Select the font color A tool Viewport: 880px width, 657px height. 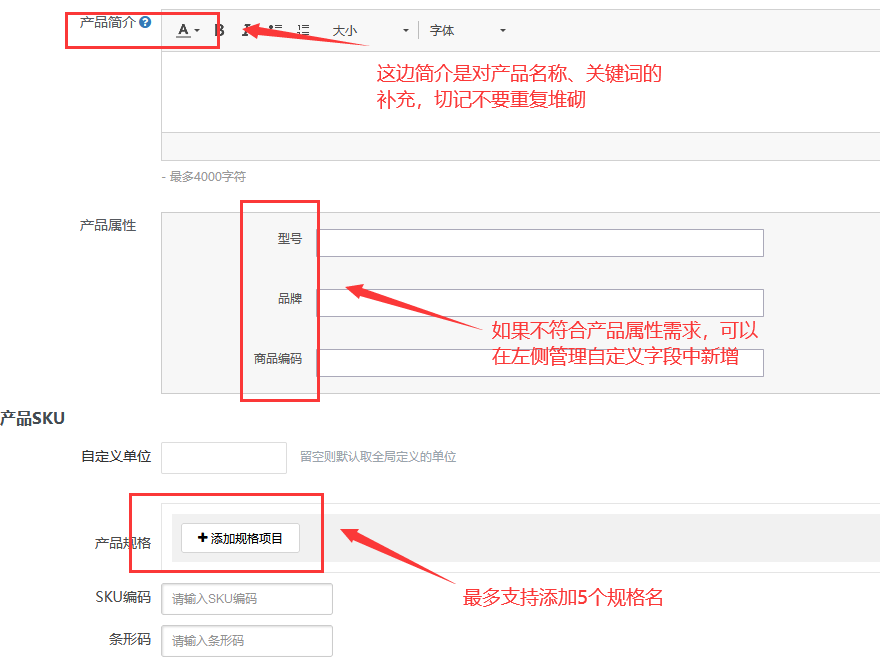(x=183, y=30)
